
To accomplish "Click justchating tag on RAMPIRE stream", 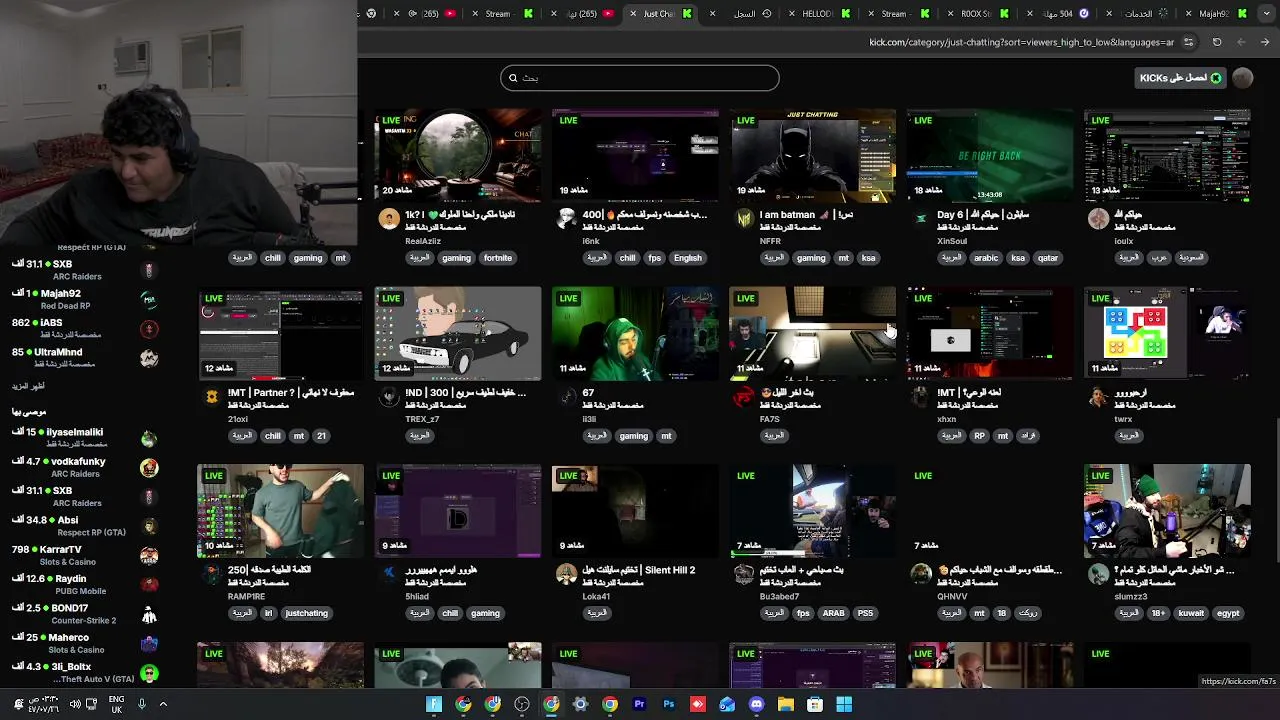I will coord(306,613).
